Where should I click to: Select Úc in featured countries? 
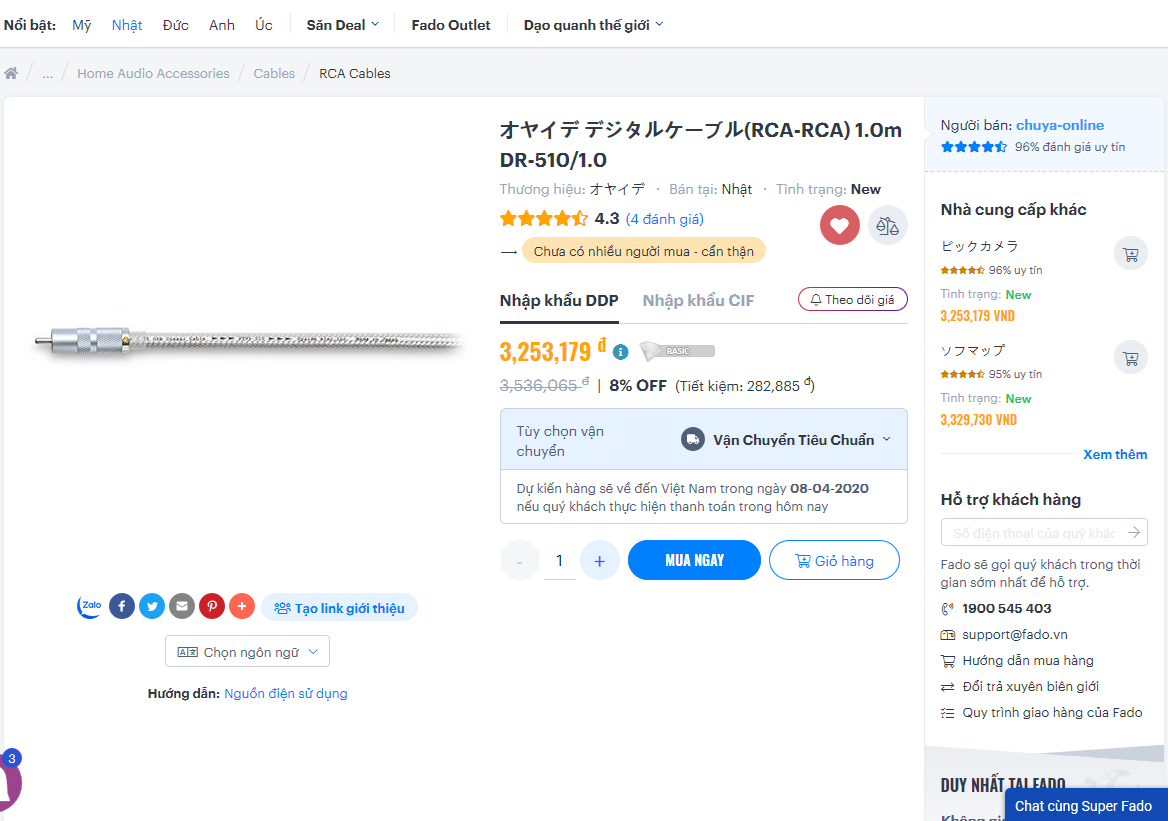264,25
